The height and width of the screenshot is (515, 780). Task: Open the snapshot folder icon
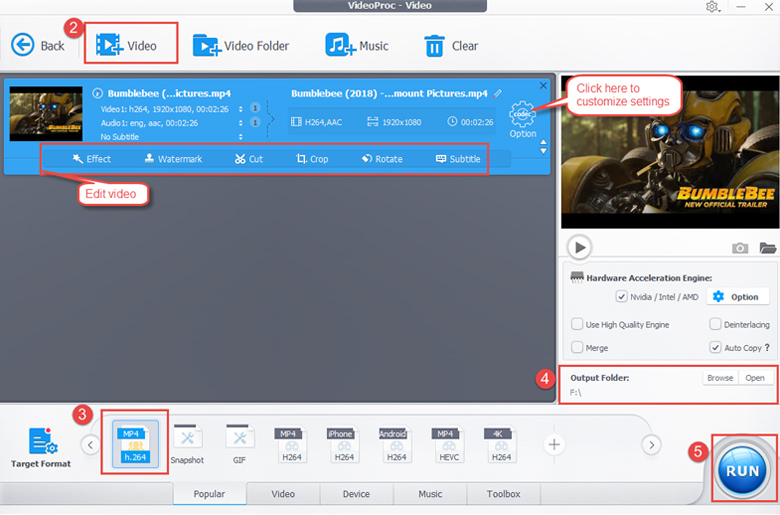pos(768,247)
